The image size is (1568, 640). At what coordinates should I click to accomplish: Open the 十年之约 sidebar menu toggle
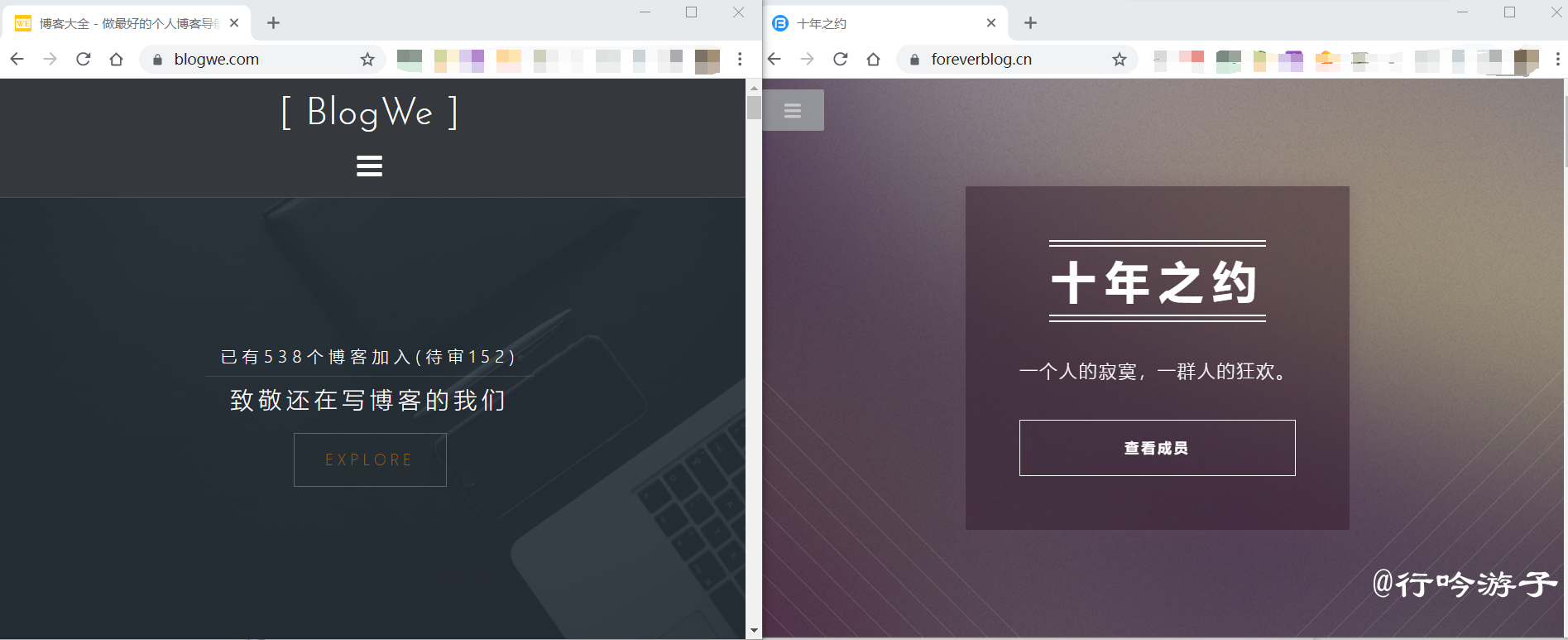(793, 110)
